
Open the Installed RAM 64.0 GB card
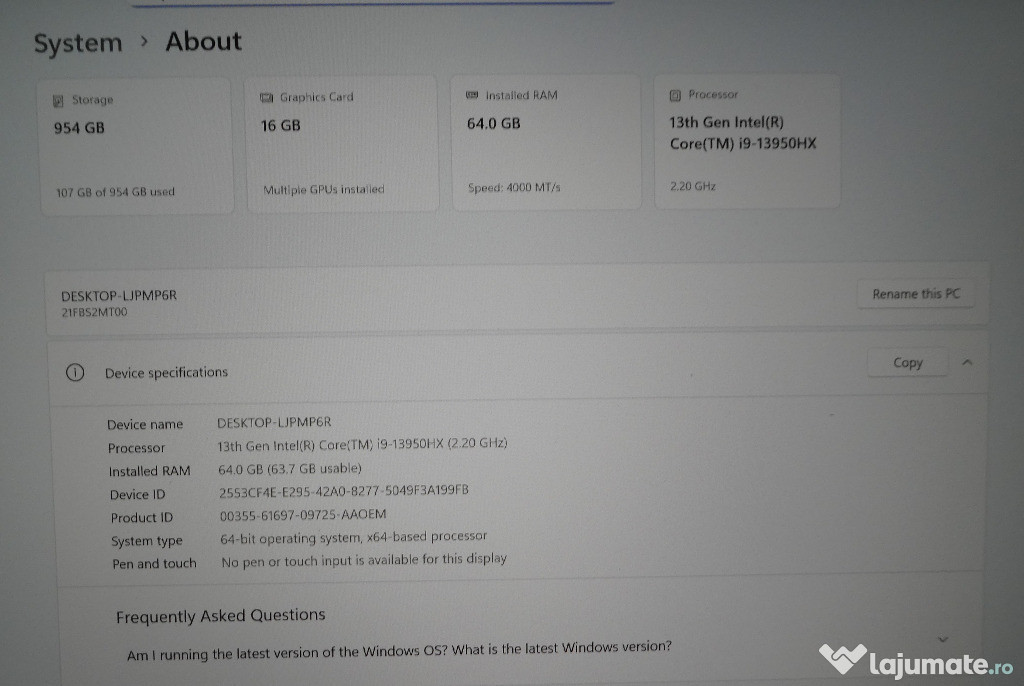(546, 142)
